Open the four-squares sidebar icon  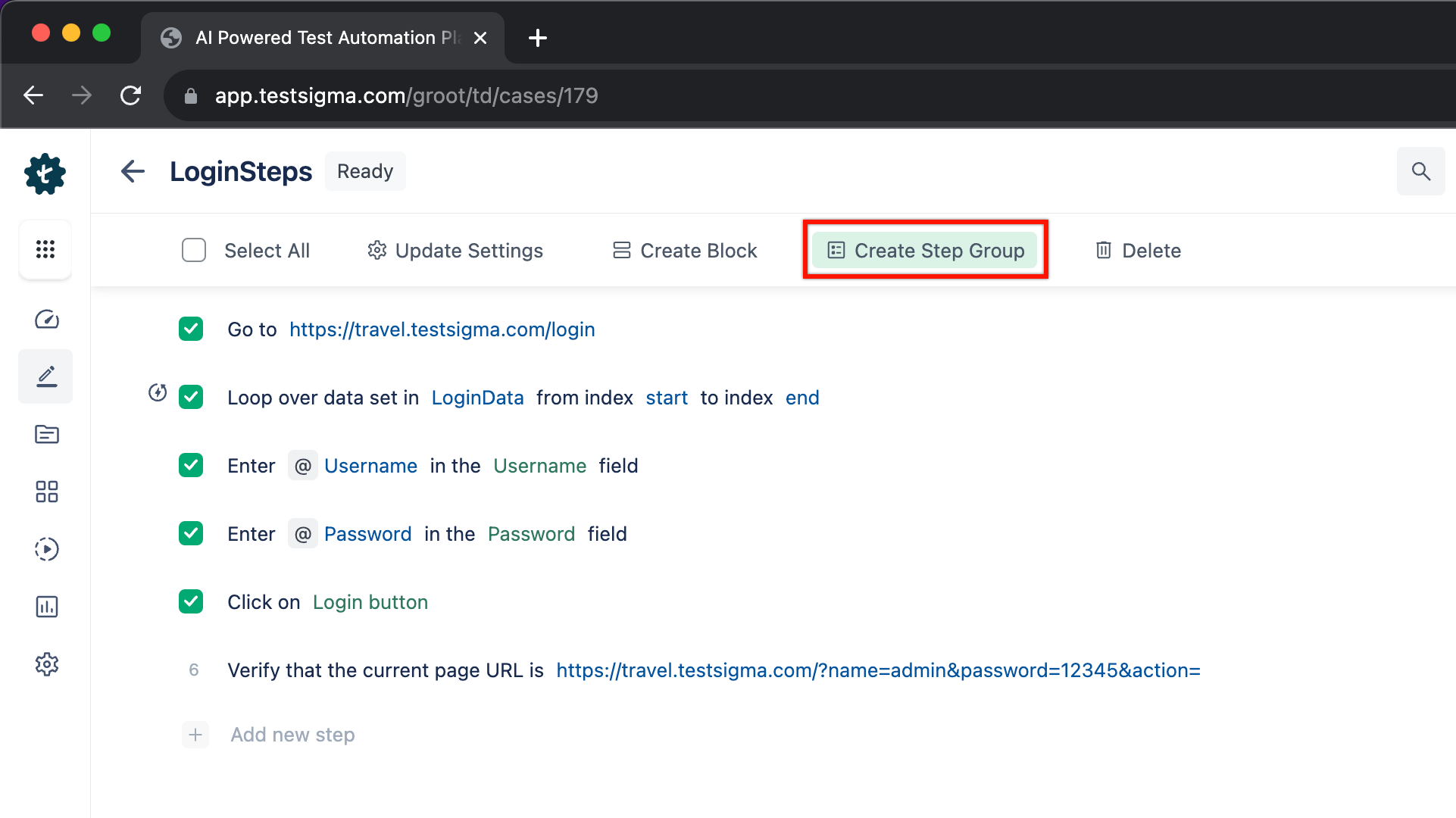pyautogui.click(x=47, y=492)
